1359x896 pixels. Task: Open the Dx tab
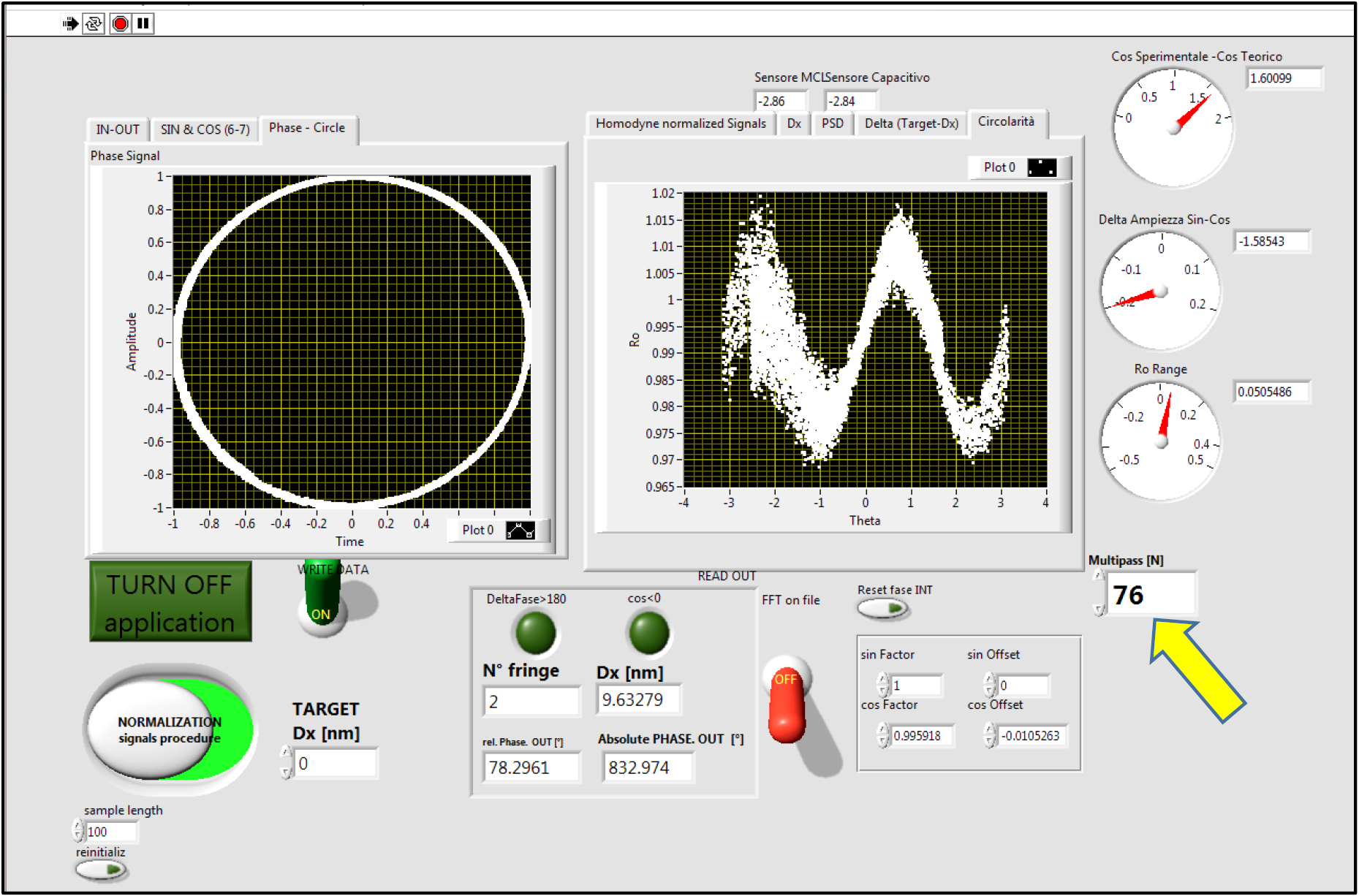coord(794,124)
